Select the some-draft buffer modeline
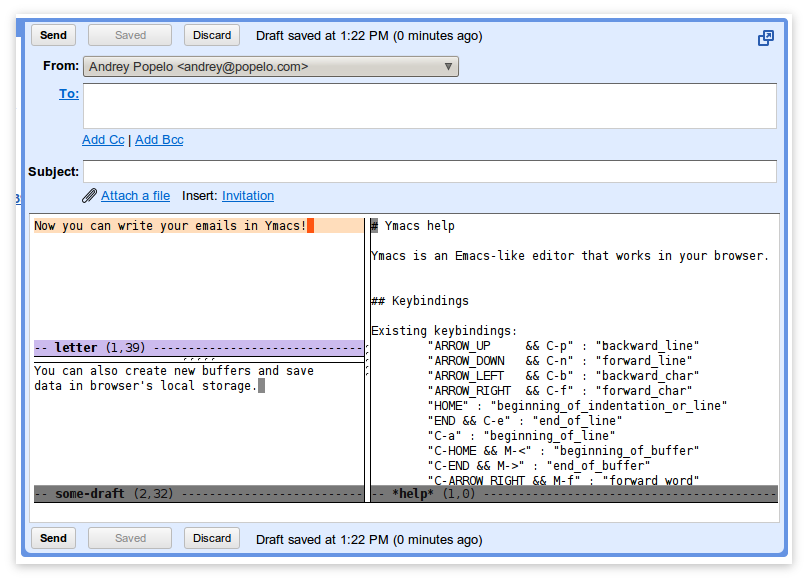The width and height of the screenshot is (807, 581). click(x=197, y=492)
